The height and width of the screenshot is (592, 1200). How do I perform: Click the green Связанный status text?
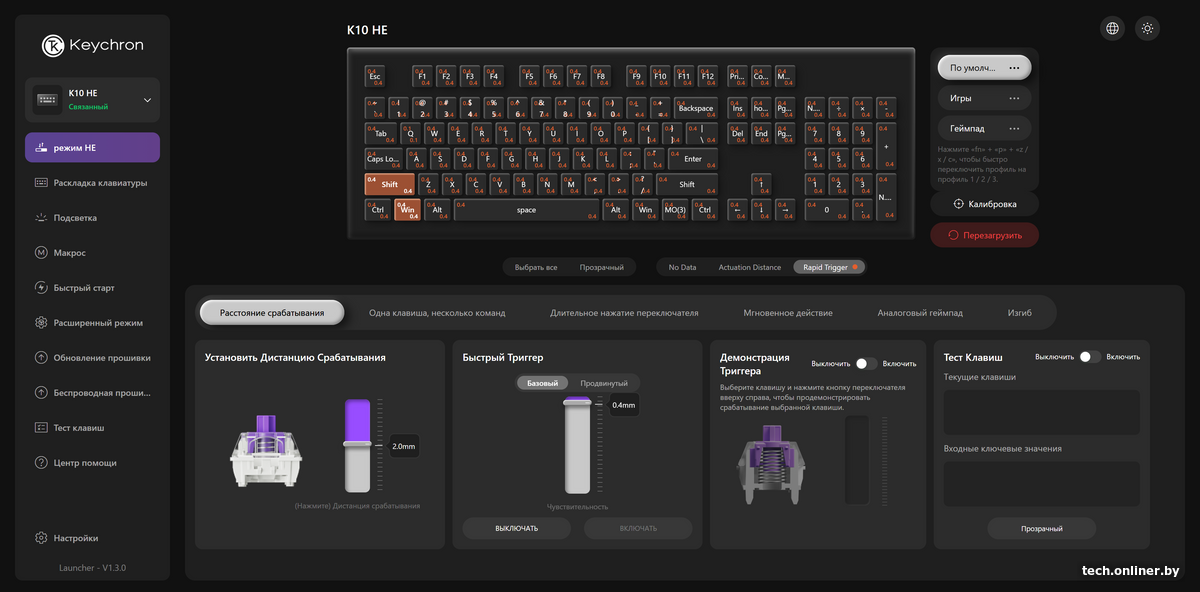click(x=88, y=106)
